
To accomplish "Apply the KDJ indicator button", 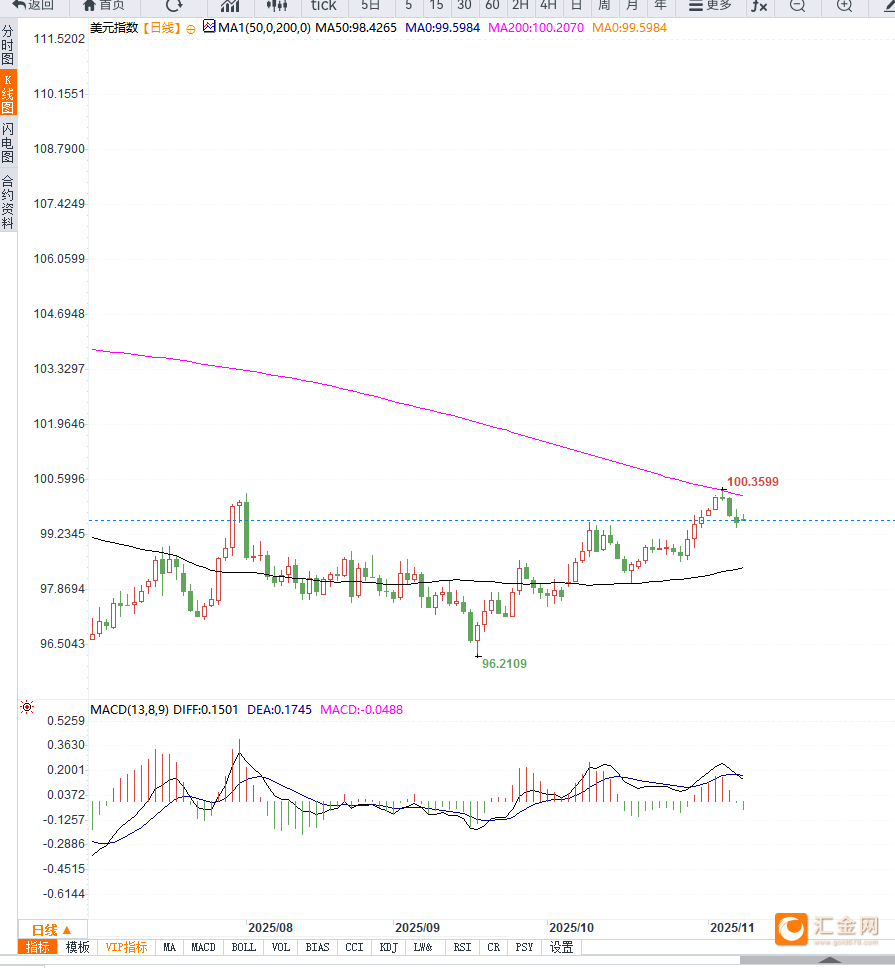I will point(389,947).
